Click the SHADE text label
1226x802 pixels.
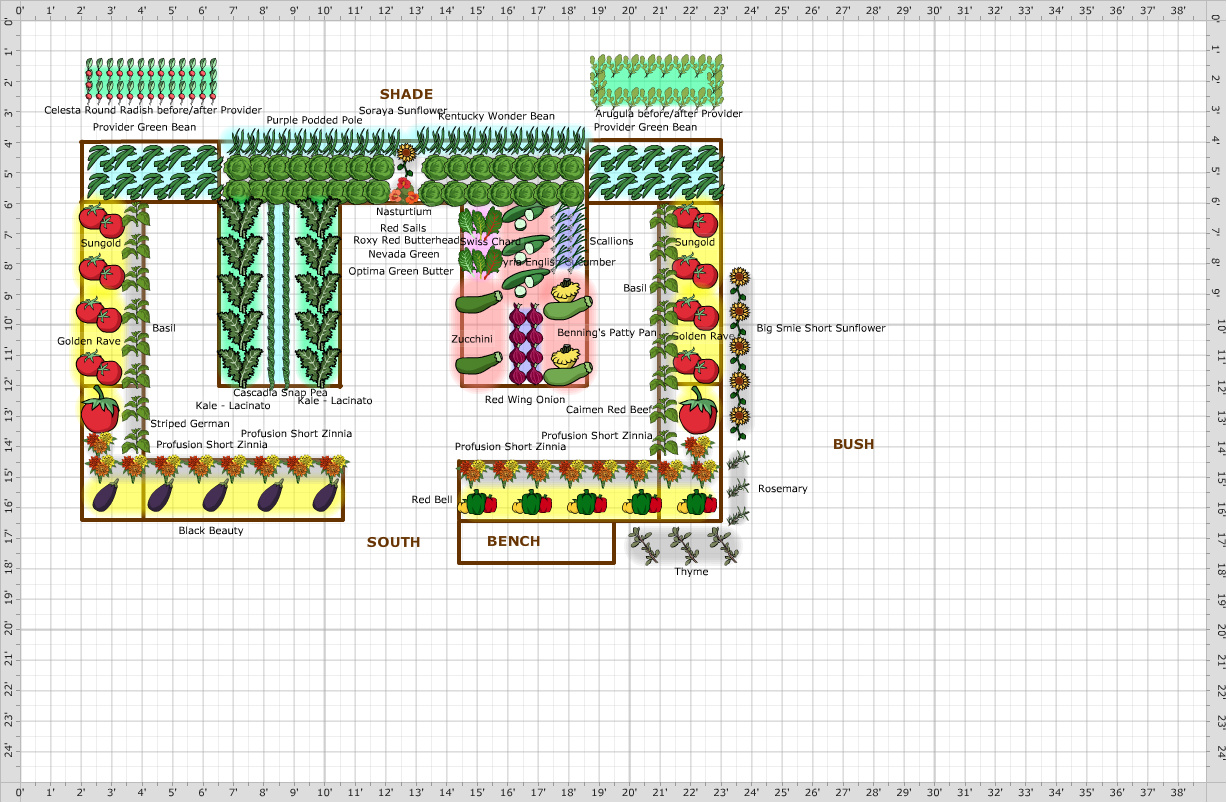pos(406,93)
